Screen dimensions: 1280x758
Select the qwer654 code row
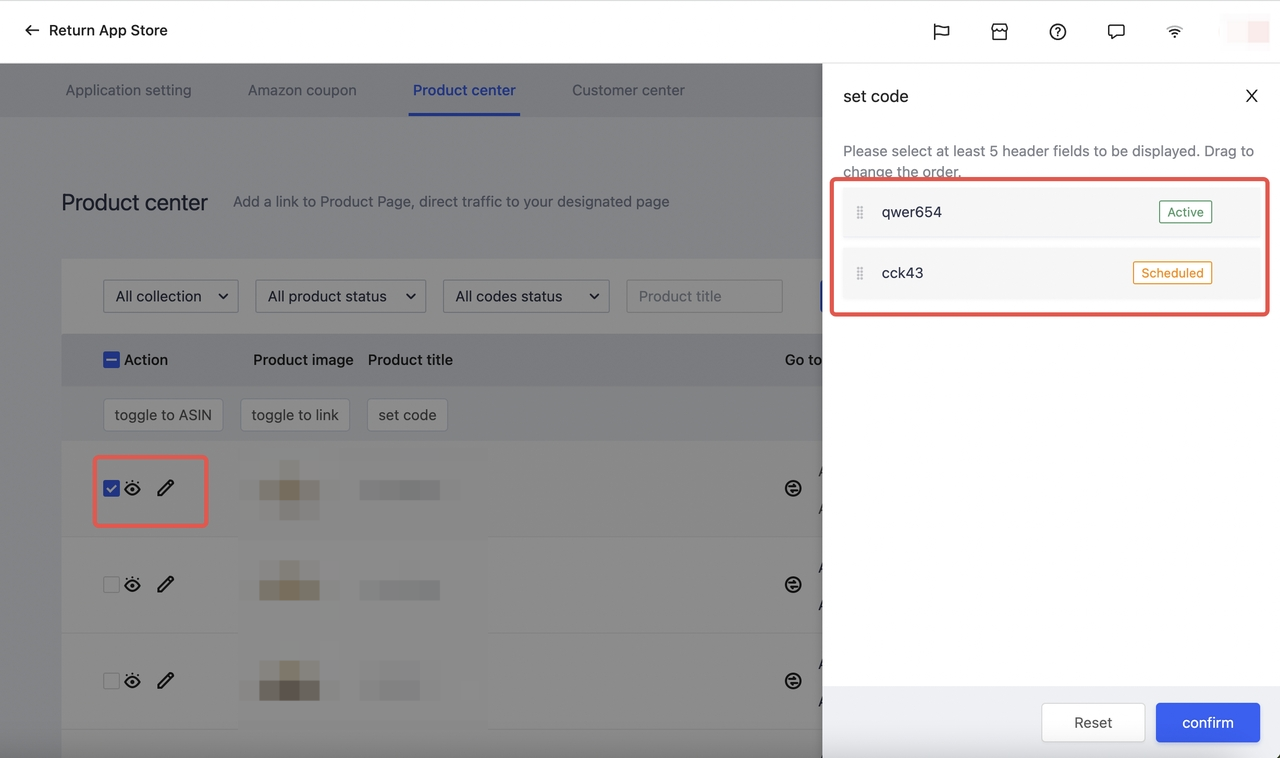click(x=1051, y=212)
